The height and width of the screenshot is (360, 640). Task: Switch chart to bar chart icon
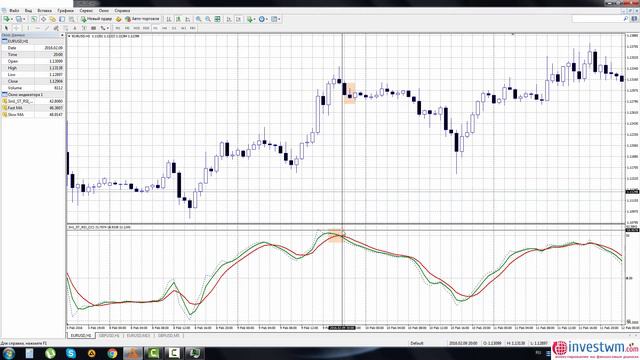coord(169,19)
